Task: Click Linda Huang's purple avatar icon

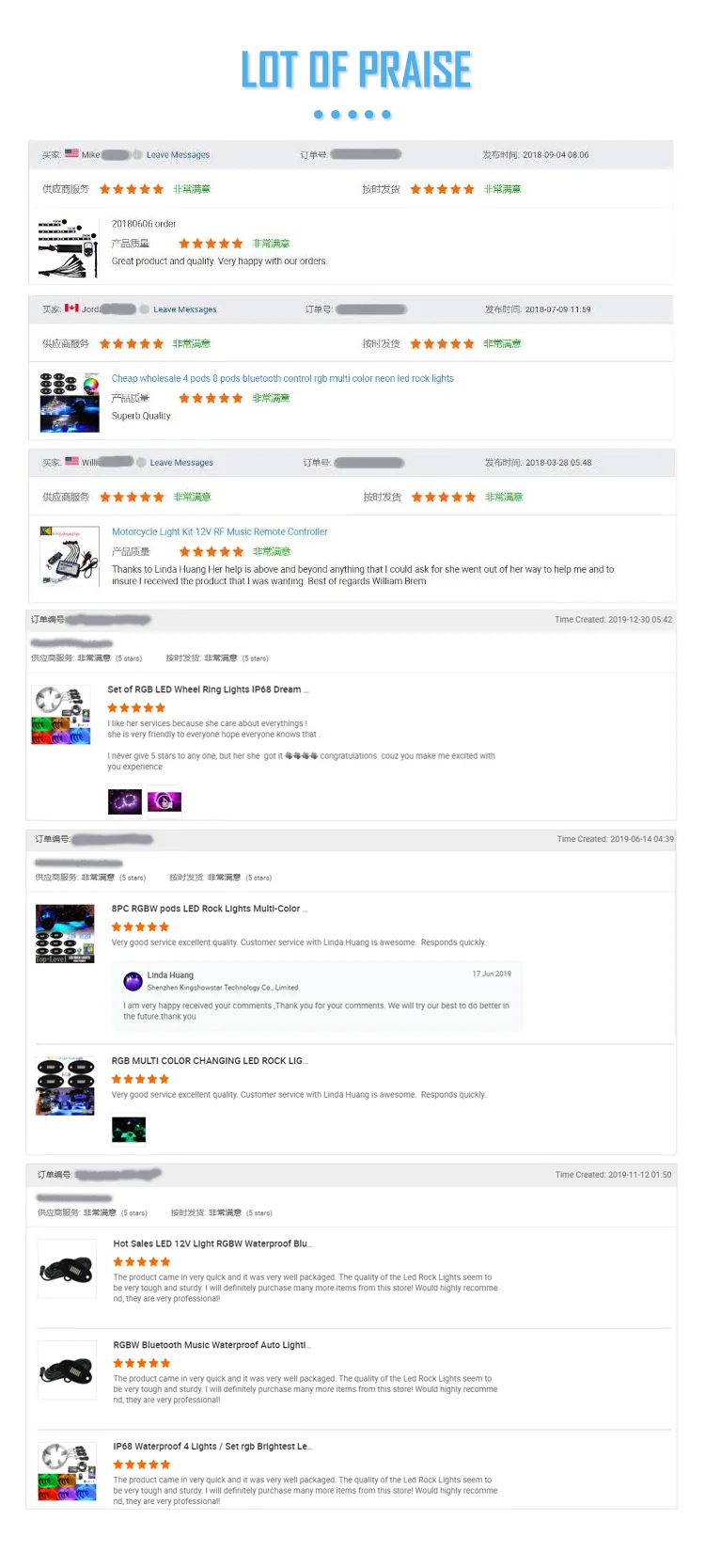Action: pos(133,981)
